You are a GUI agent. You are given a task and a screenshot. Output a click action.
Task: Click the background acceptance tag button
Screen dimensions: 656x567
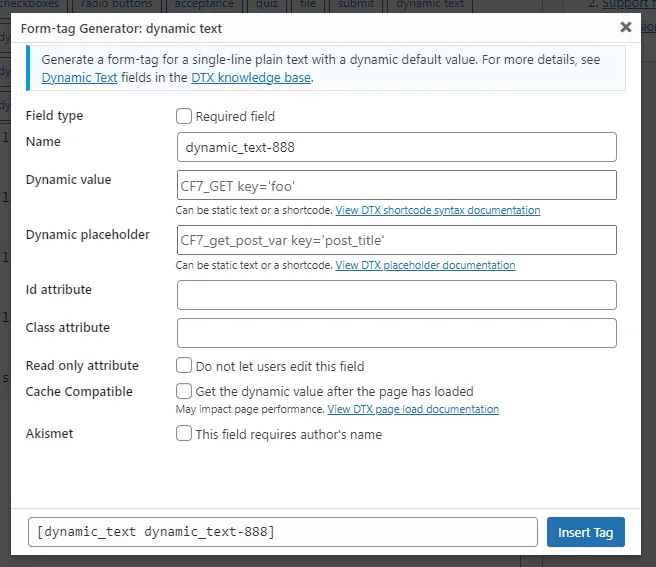coord(204,5)
